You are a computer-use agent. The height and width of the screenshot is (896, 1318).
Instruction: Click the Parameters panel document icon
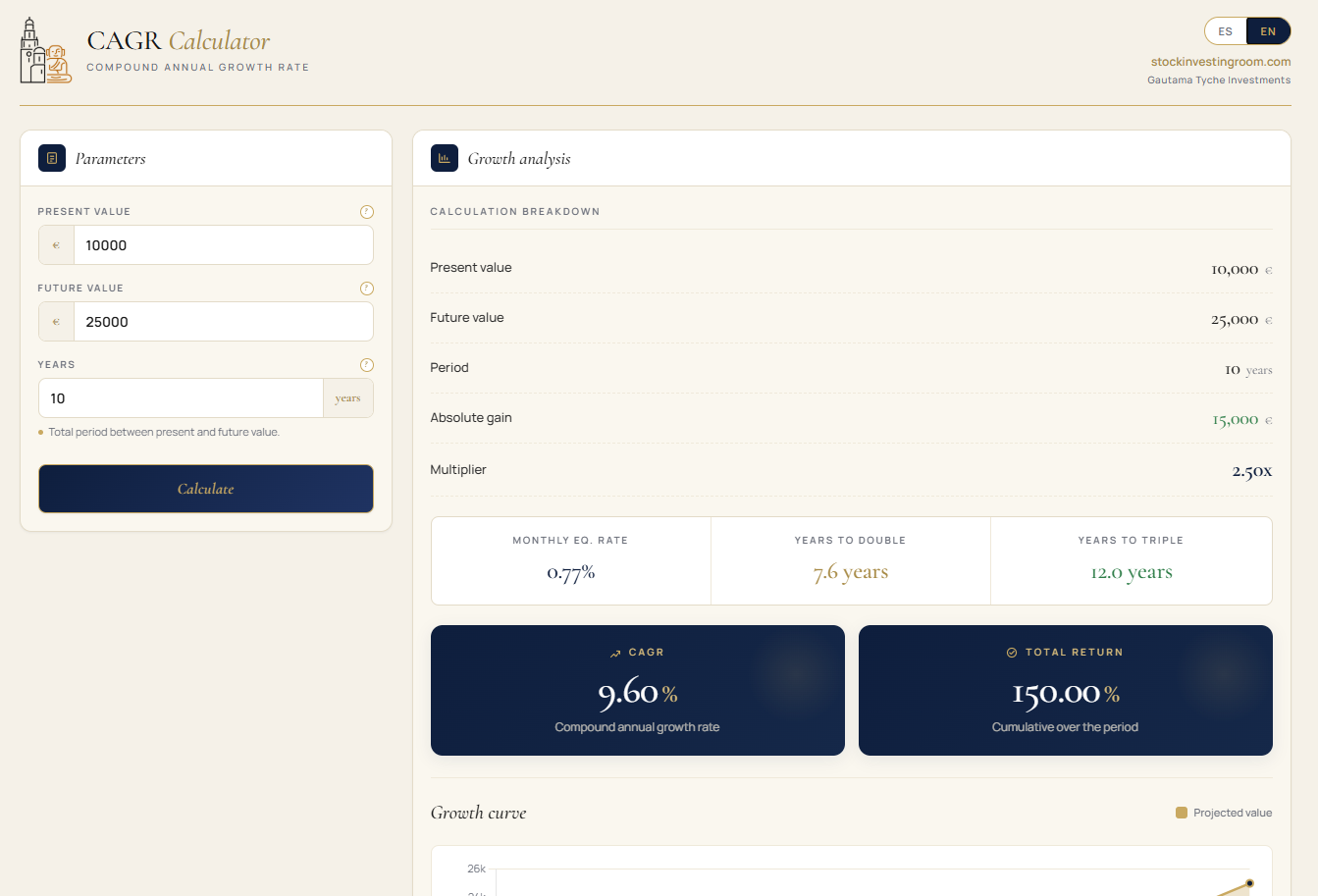(x=52, y=158)
